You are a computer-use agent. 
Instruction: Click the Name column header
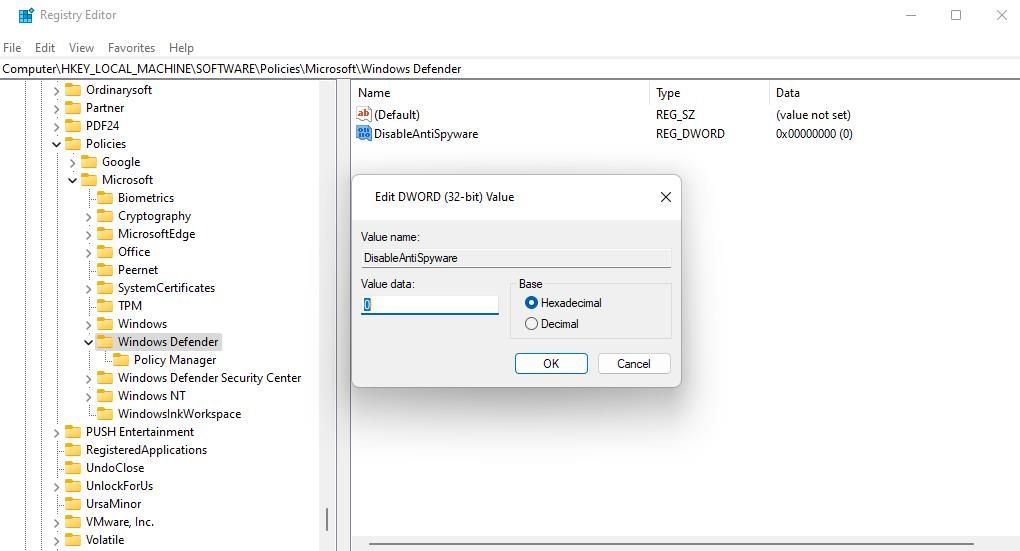[500, 93]
